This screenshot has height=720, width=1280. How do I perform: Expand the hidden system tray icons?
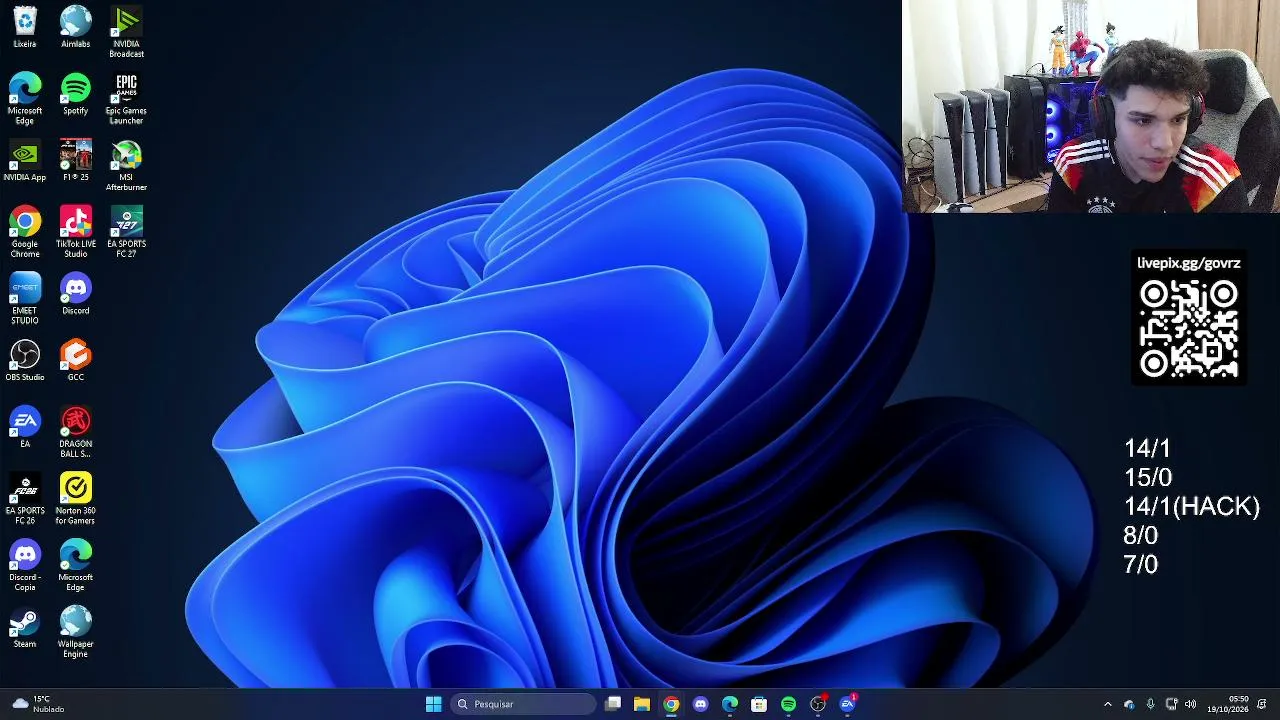[1107, 704]
